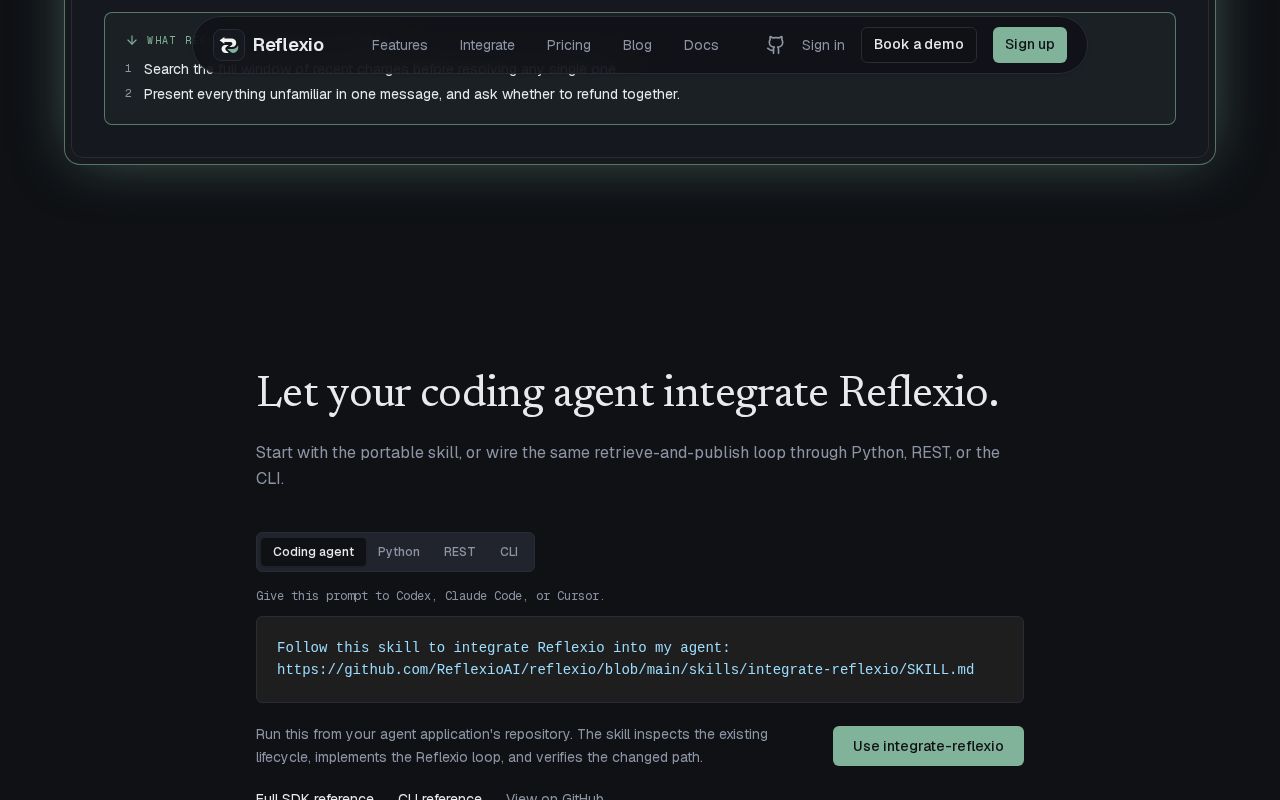Switch to the Python tab
1280x800 pixels.
pos(399,552)
